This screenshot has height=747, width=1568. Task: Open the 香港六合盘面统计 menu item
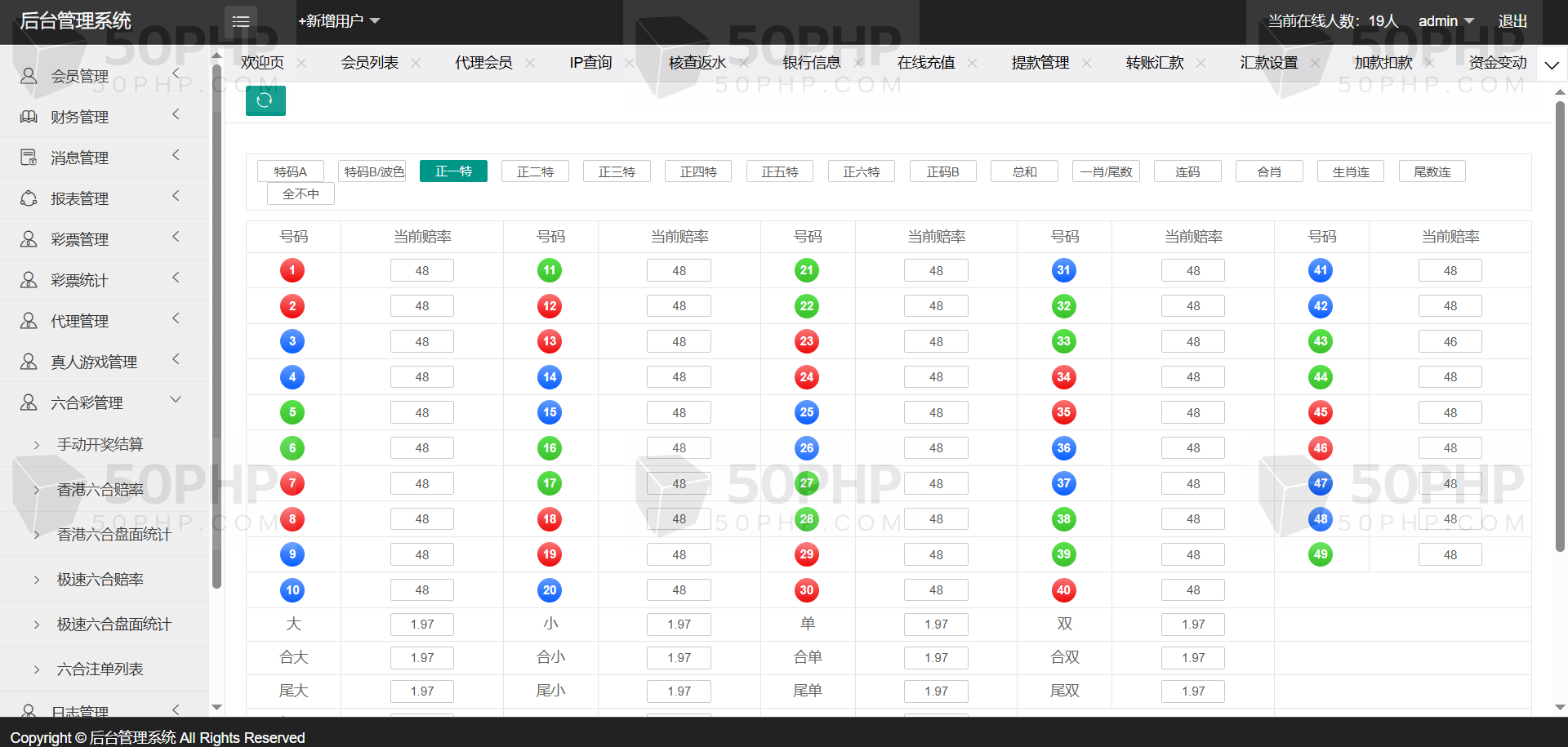click(114, 535)
